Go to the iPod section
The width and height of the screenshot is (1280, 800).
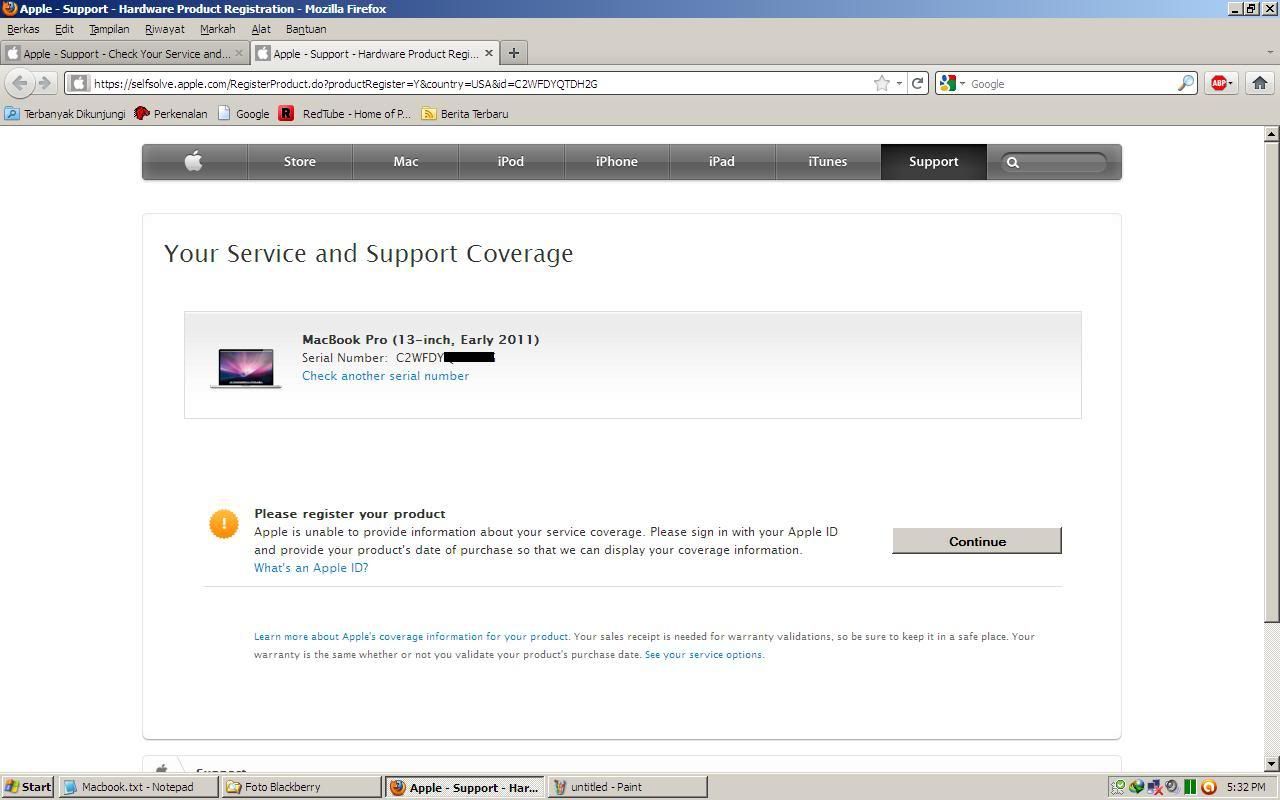[511, 161]
